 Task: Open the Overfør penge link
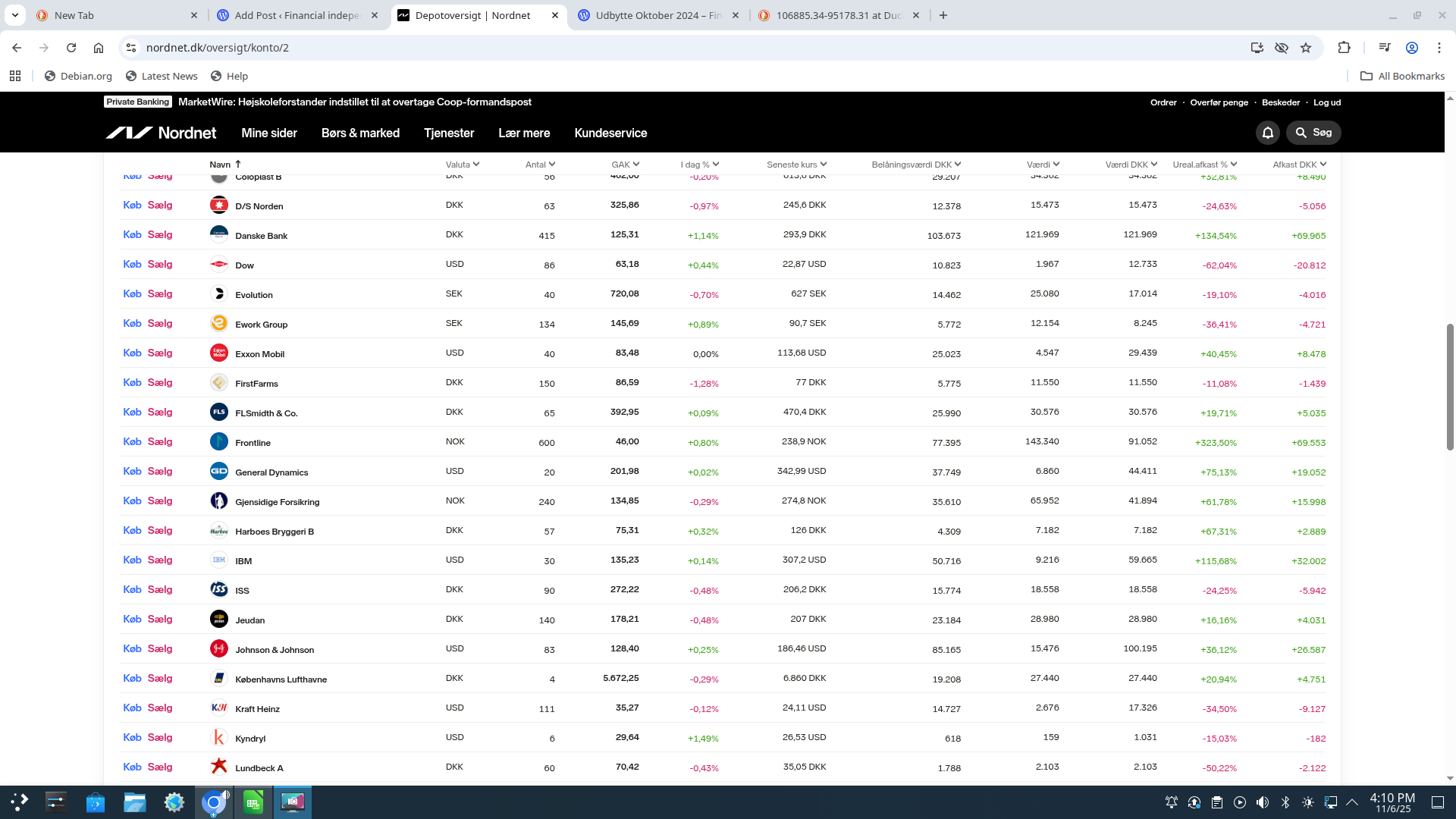click(1219, 102)
